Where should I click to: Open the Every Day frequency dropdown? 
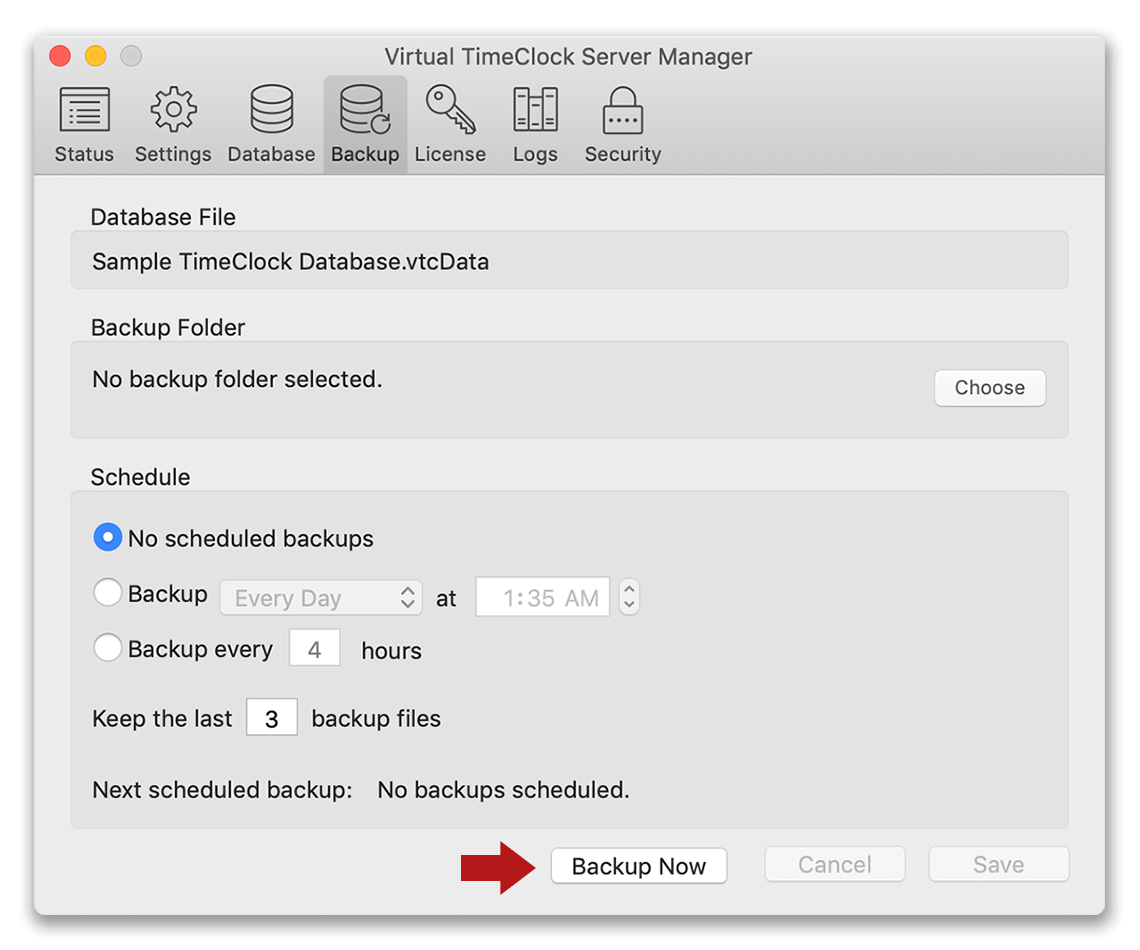(320, 597)
